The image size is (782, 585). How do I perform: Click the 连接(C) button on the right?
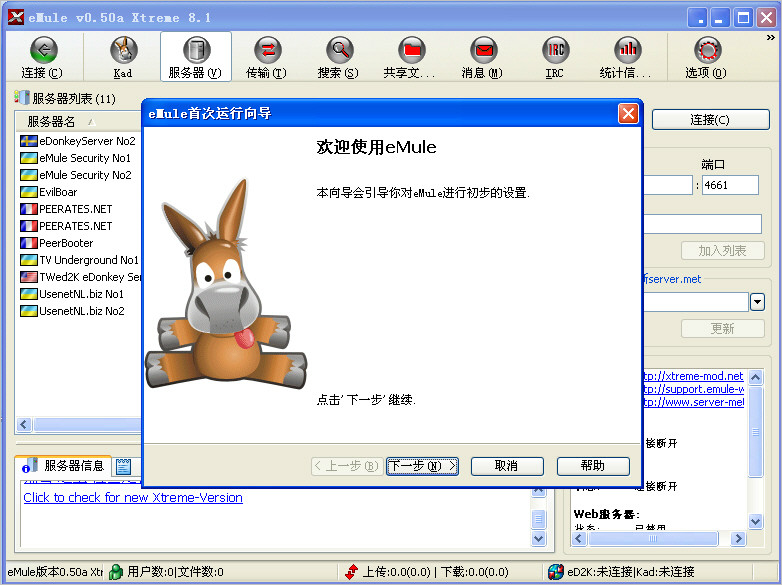711,120
